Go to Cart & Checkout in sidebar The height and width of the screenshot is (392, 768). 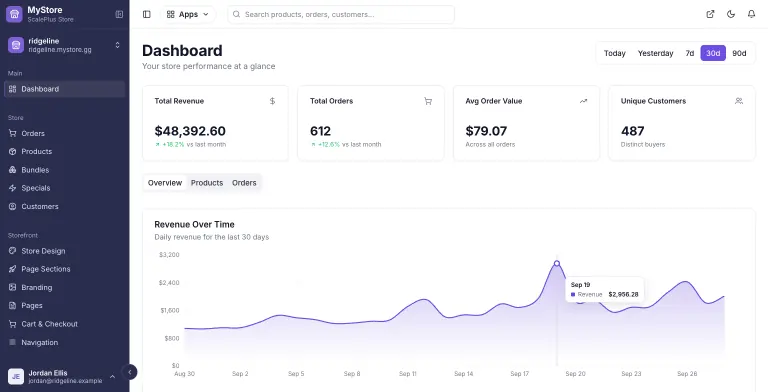point(65,324)
